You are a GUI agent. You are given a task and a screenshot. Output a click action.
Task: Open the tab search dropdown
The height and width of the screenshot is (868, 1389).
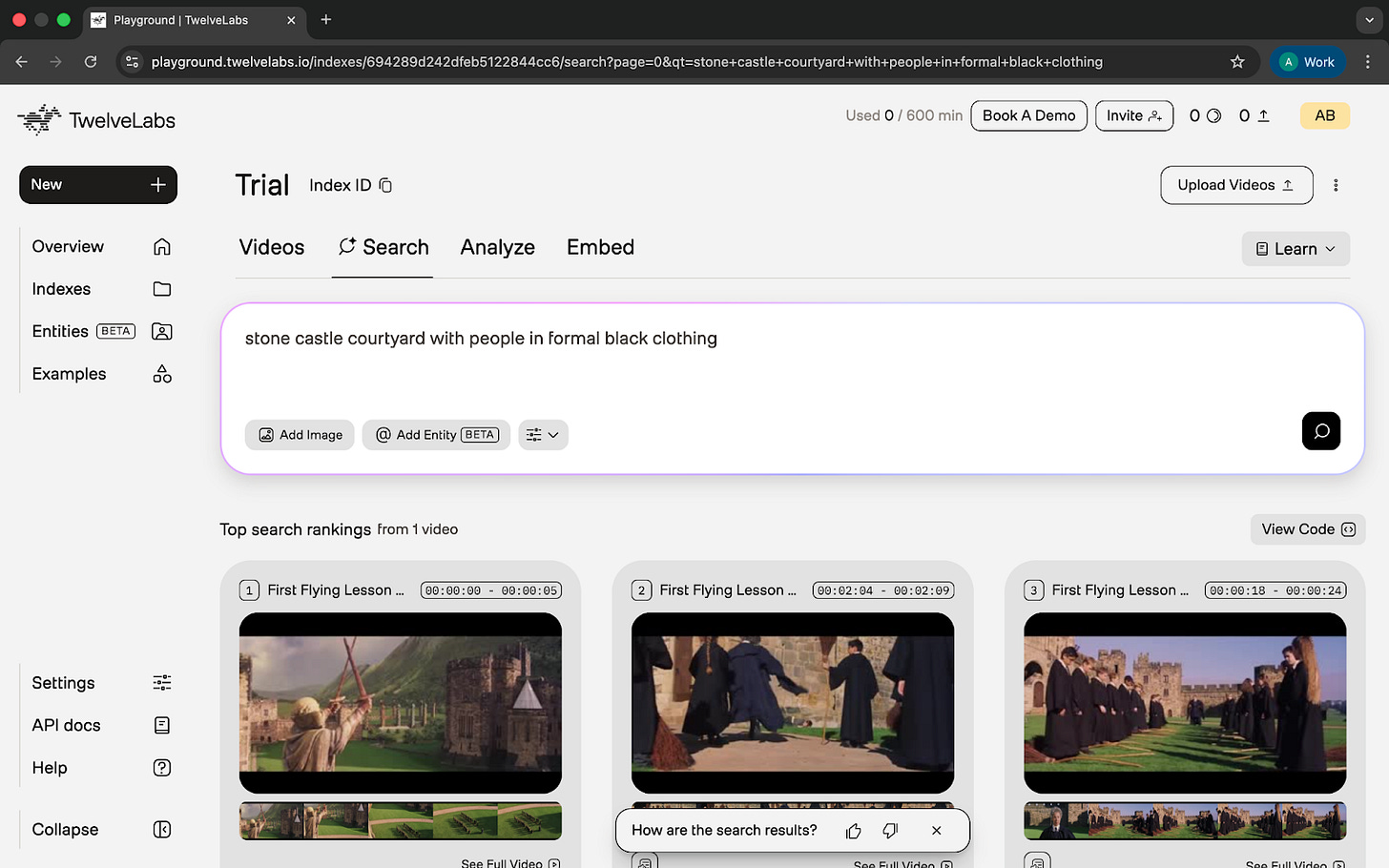(x=1370, y=19)
